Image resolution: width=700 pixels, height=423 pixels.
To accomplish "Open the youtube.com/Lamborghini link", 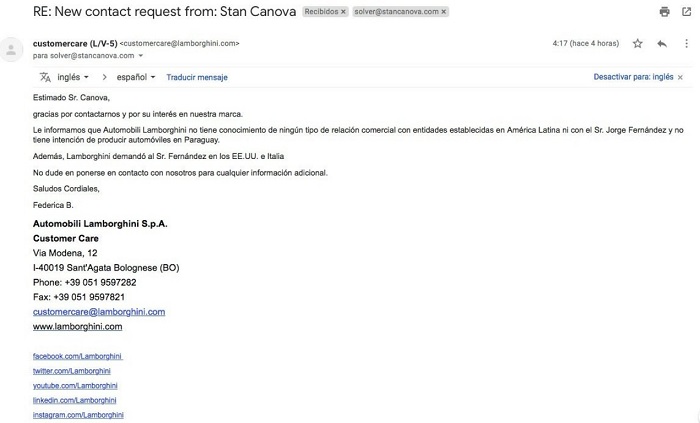I will 75,385.
